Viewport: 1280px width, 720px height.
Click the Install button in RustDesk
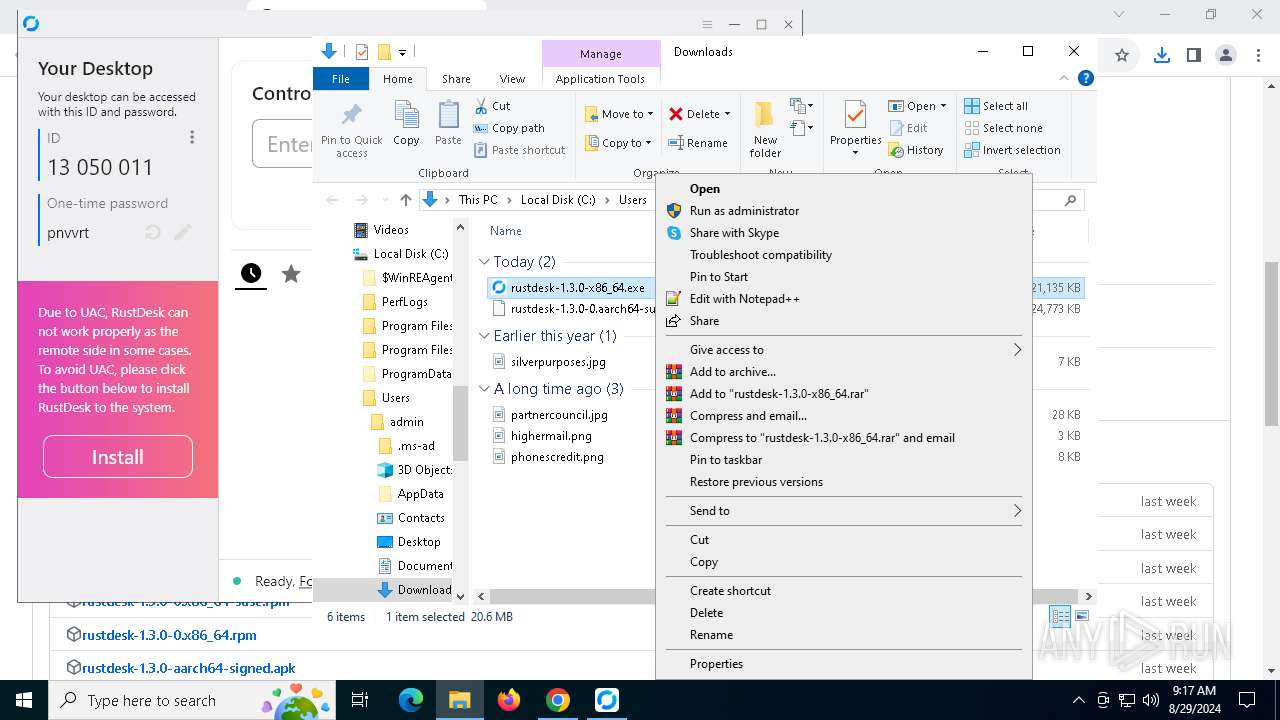click(118, 457)
